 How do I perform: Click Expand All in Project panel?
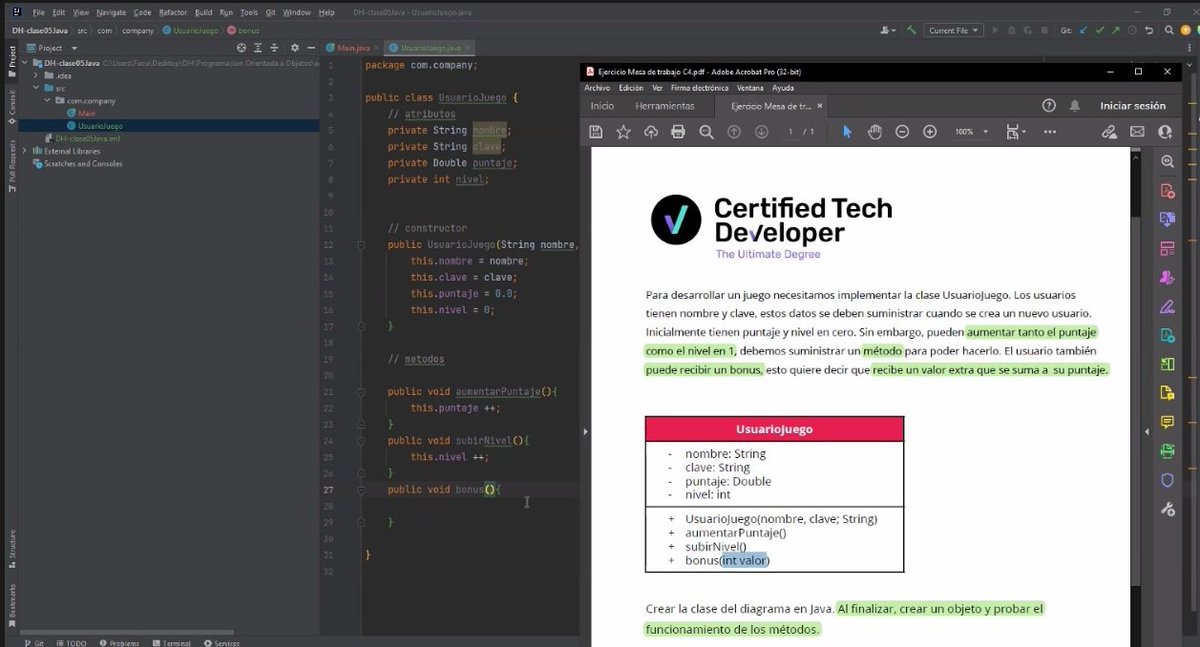258,48
